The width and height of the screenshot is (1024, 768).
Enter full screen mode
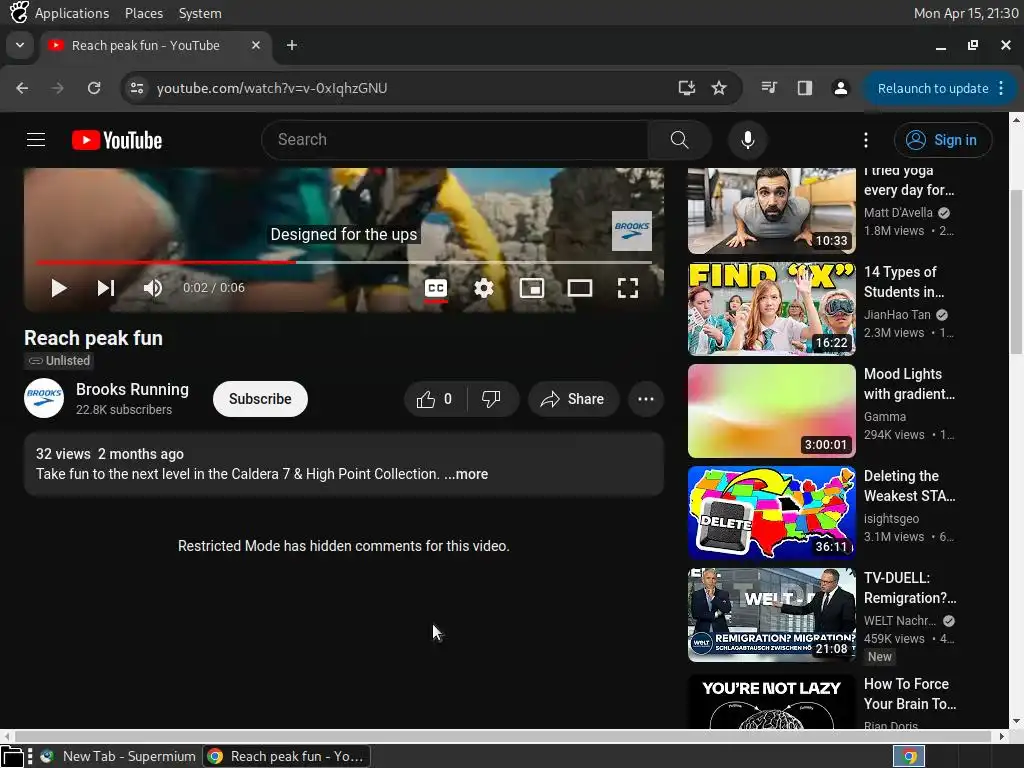point(628,288)
